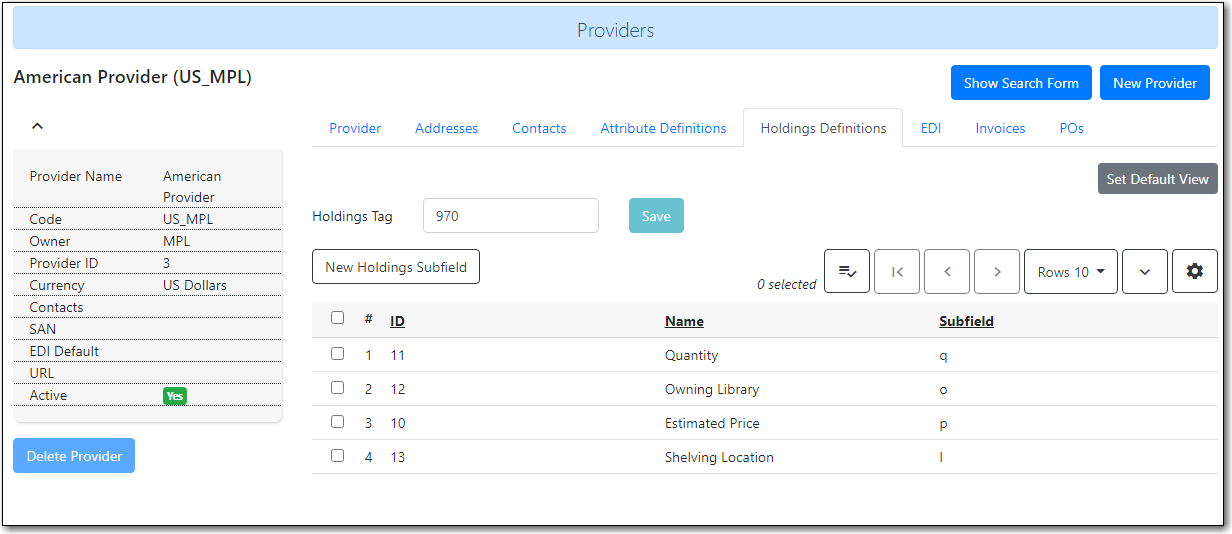Screen dimensions: 1232x534
Task: Click subfield value o
Action: pyautogui.click(x=943, y=389)
